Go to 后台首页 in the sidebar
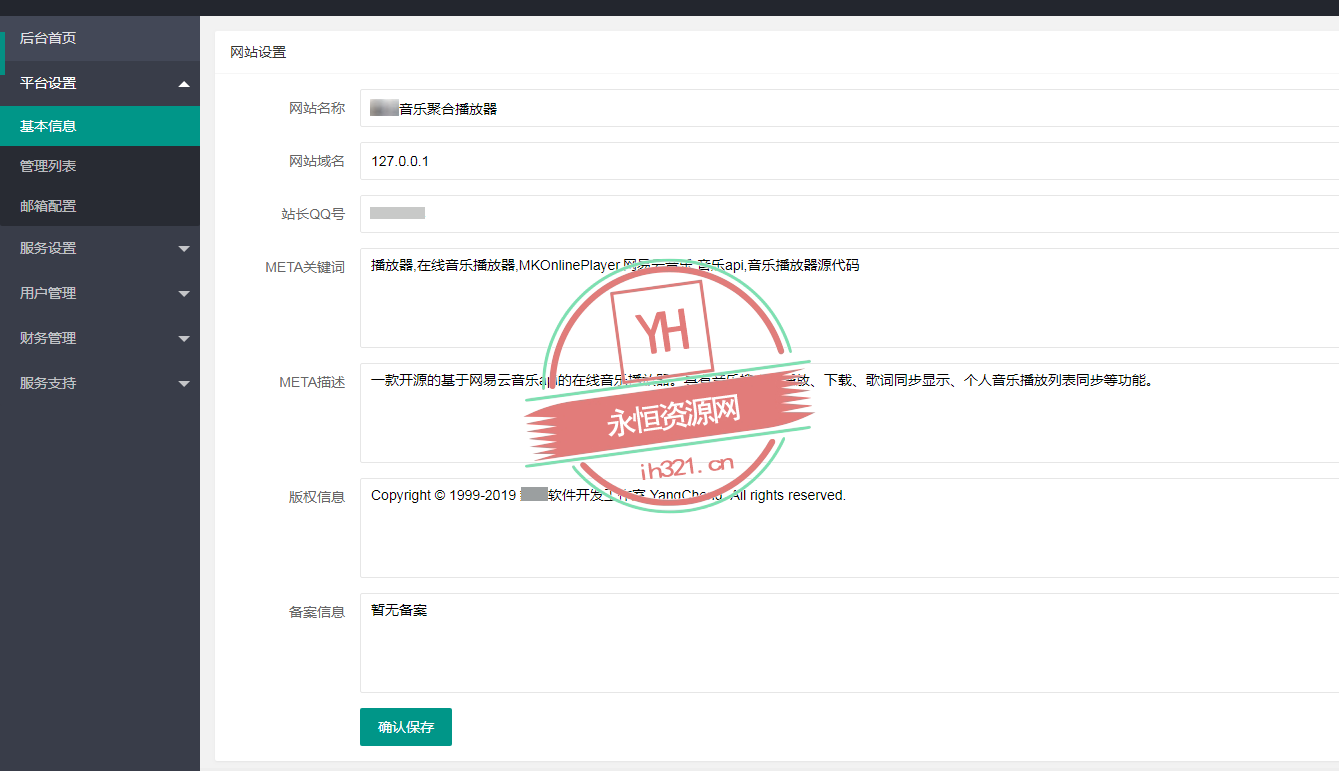The height and width of the screenshot is (771, 1339). [x=48, y=38]
